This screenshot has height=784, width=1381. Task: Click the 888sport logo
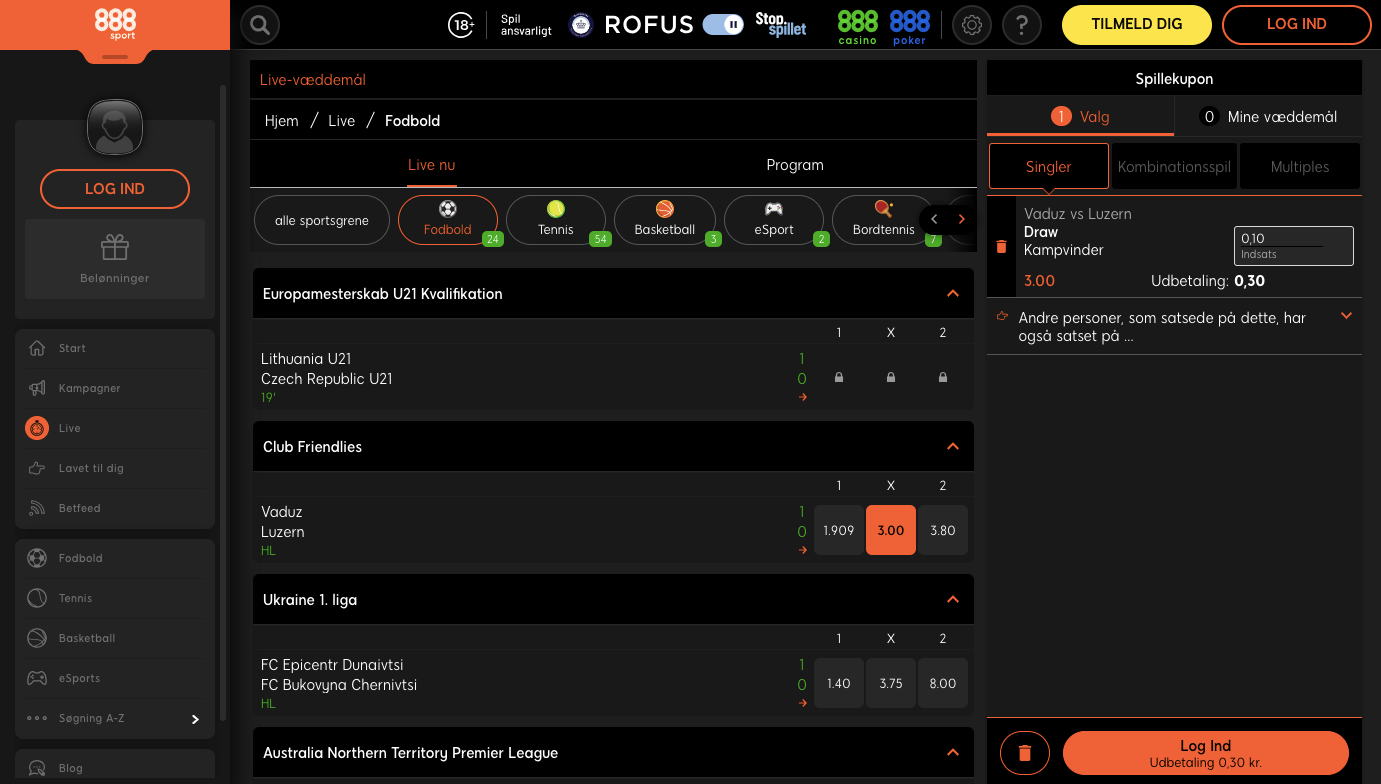tap(115, 24)
